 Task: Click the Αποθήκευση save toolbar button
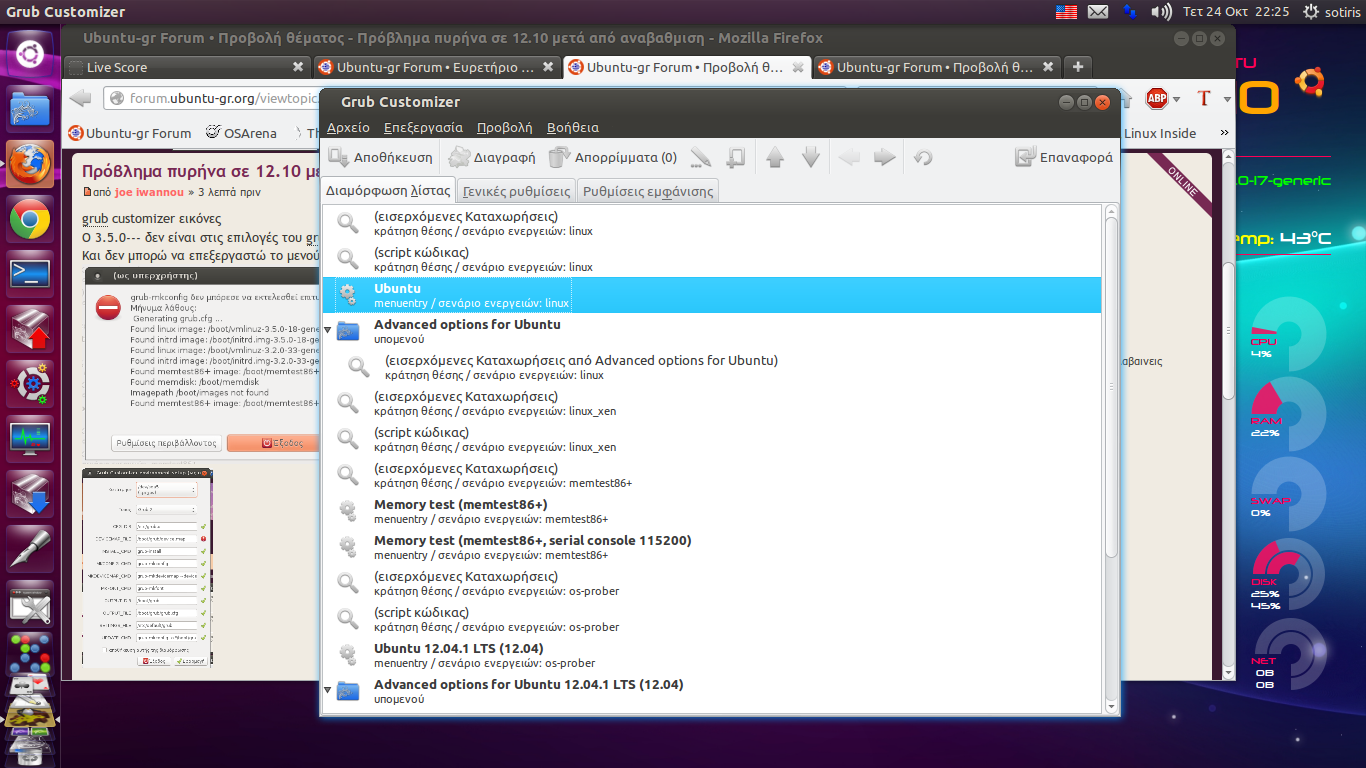[381, 158]
